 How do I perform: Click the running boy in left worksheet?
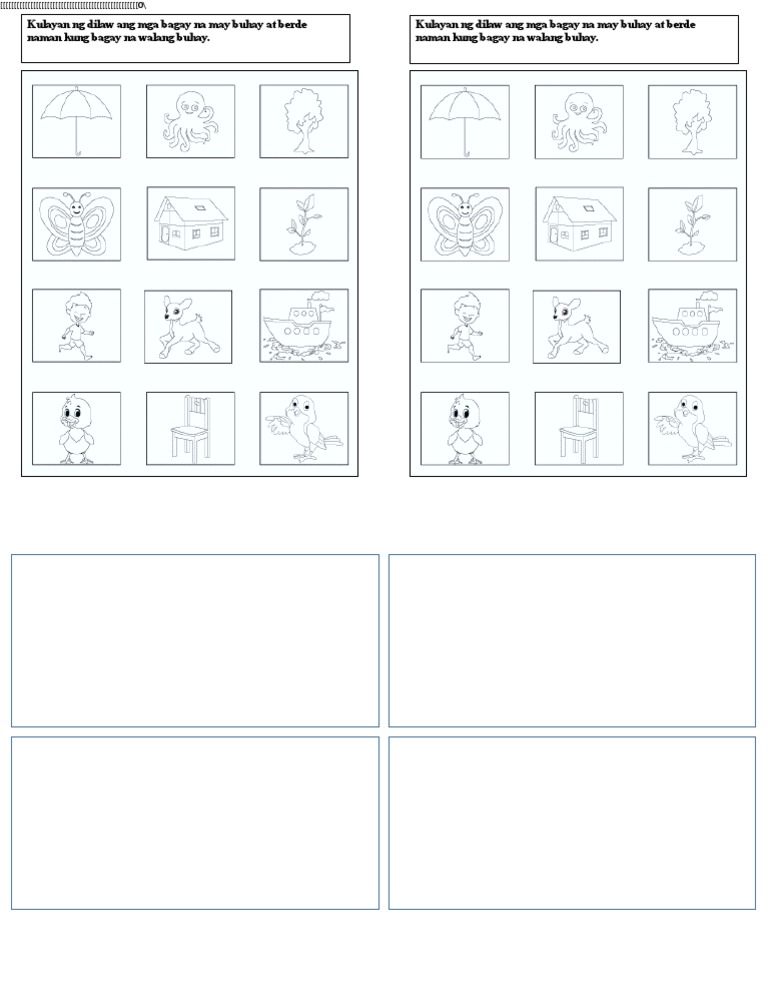pos(76,326)
